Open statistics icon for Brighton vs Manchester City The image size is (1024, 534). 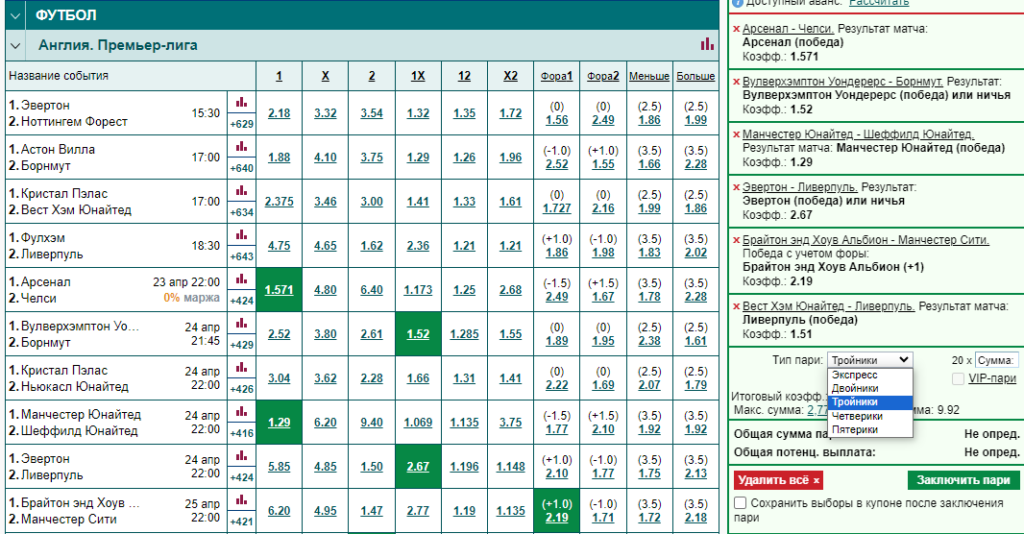point(242,500)
